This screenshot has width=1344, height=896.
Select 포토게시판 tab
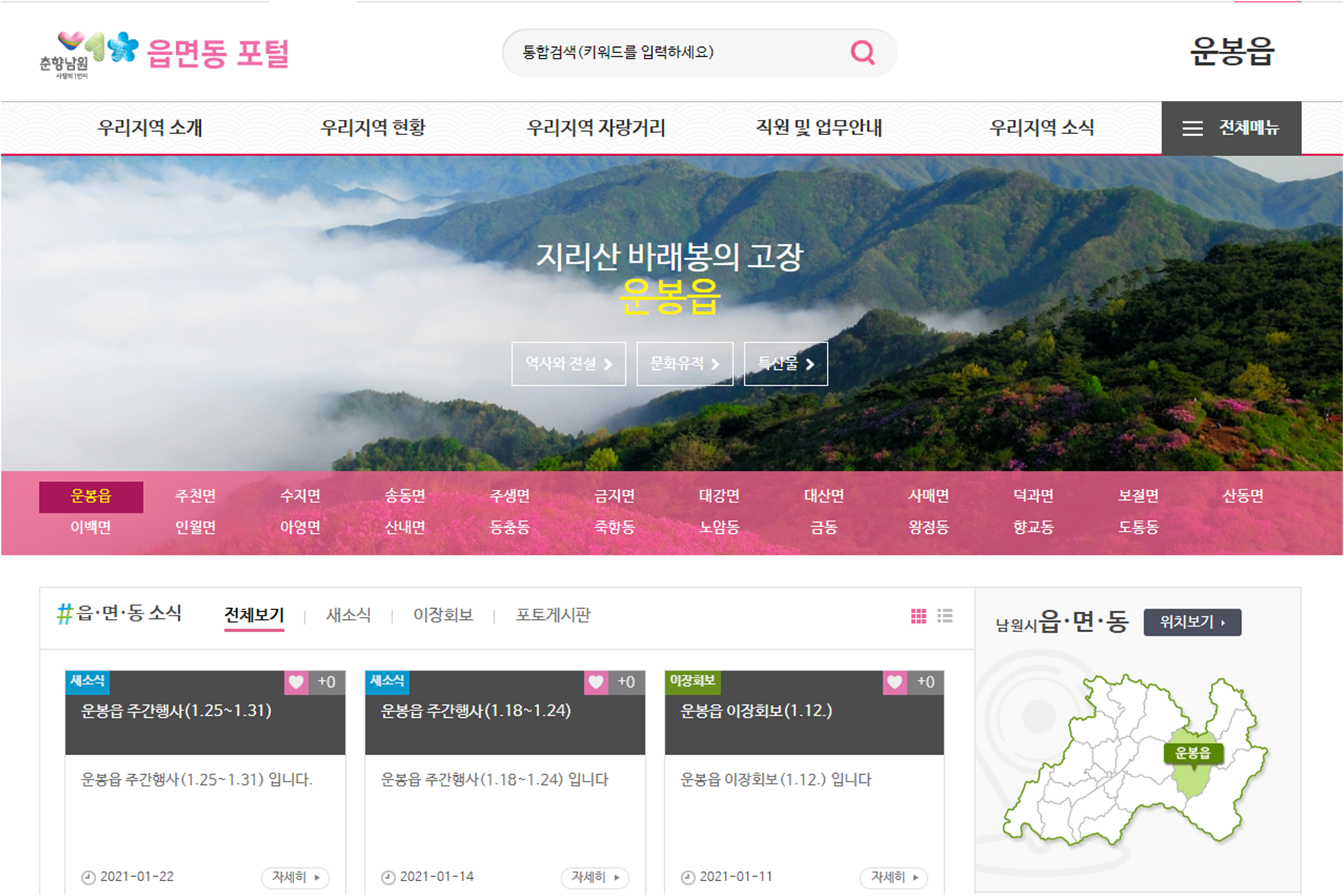553,615
